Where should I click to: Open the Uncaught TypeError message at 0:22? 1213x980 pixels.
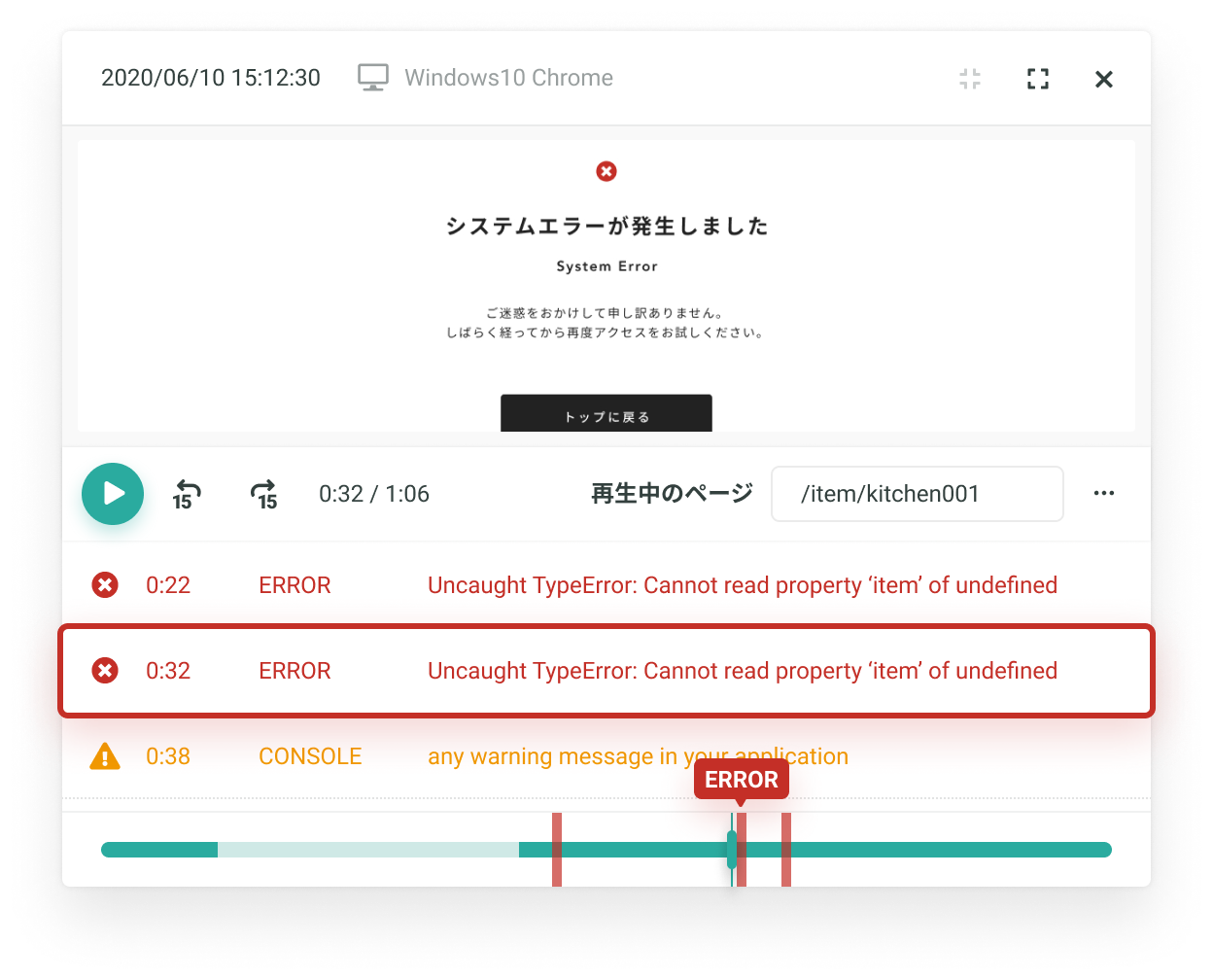pos(743,585)
